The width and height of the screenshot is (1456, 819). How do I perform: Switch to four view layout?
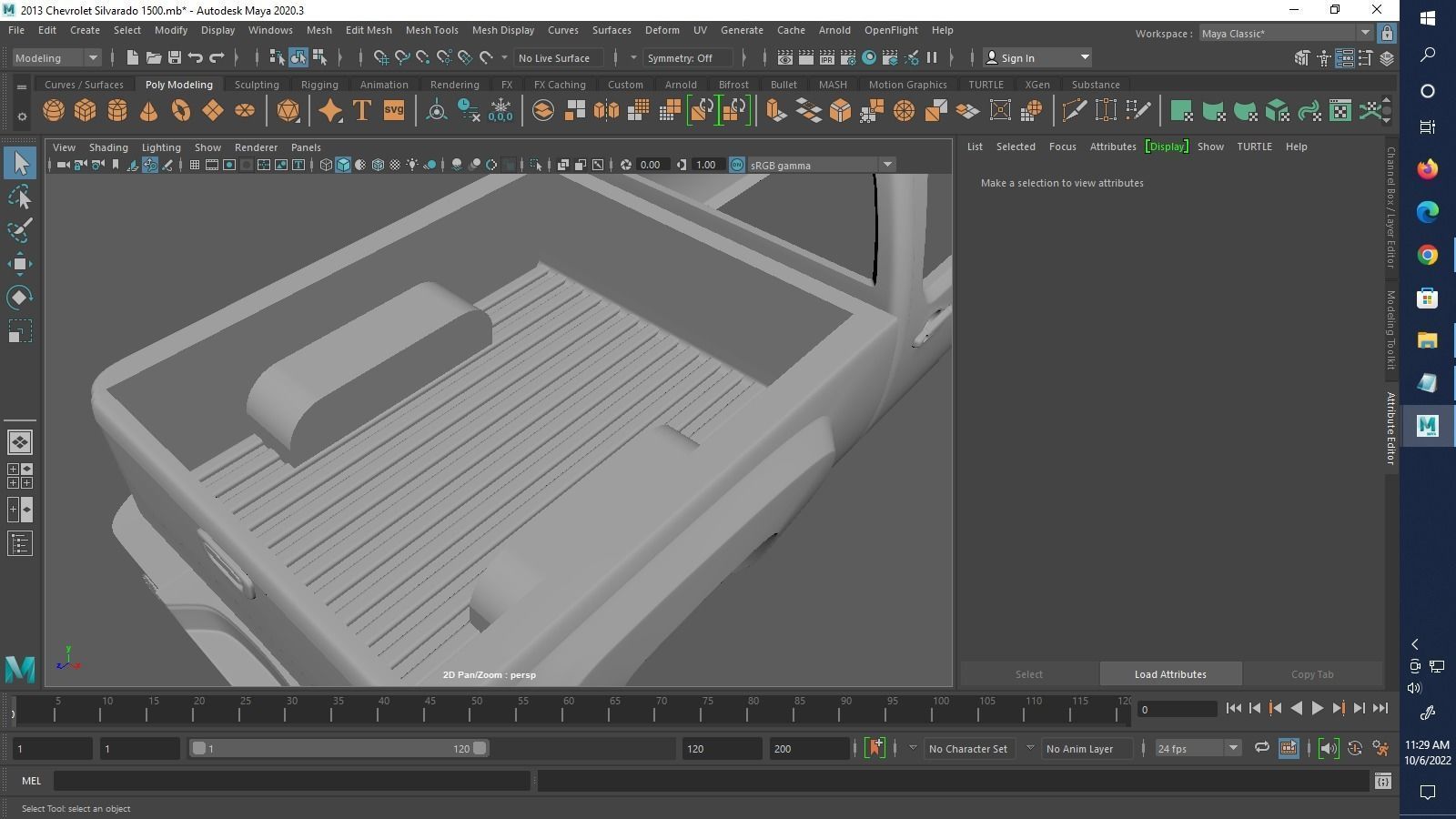tap(19, 476)
